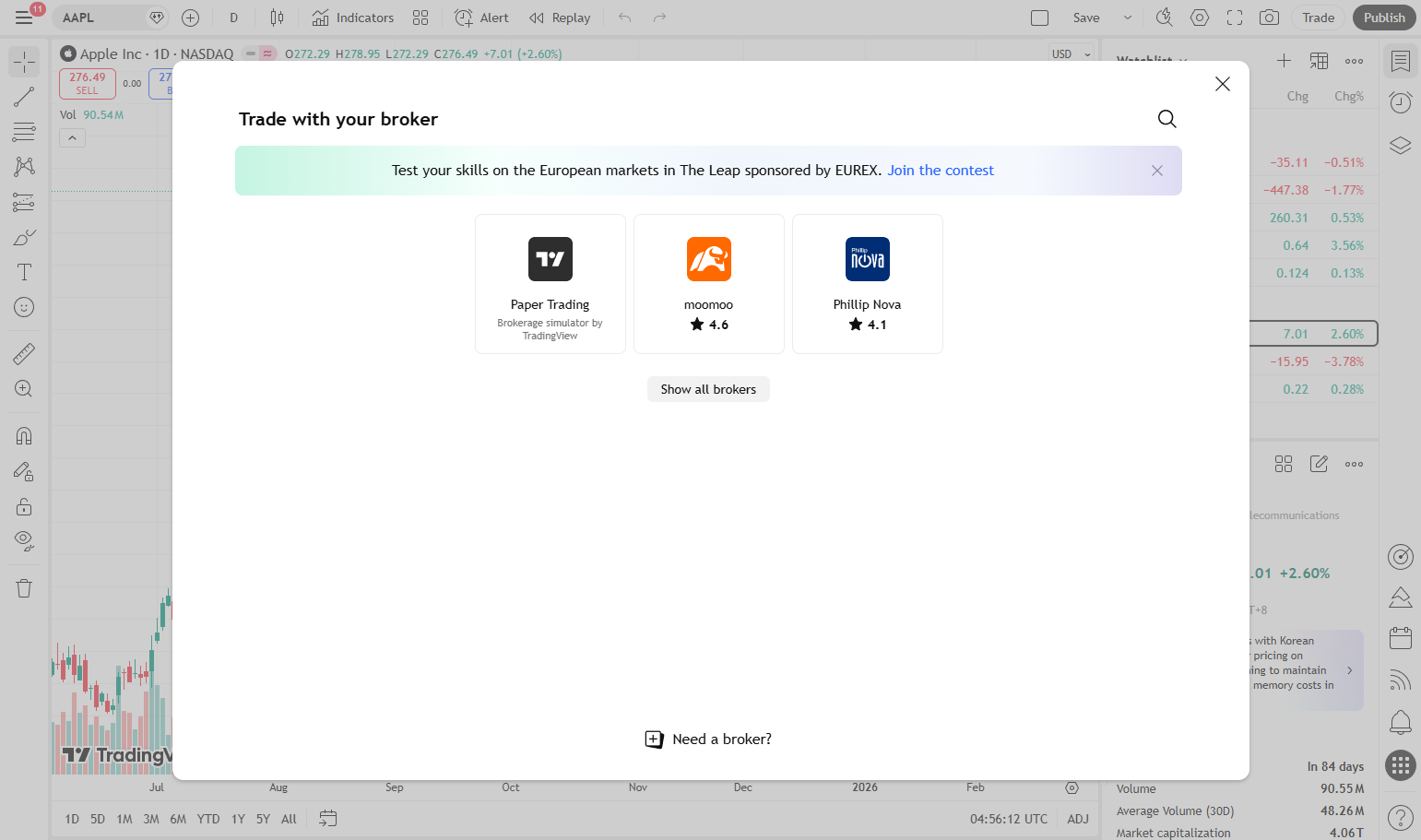Select the trend line drawing tool
This screenshot has width=1421, height=840.
24,97
